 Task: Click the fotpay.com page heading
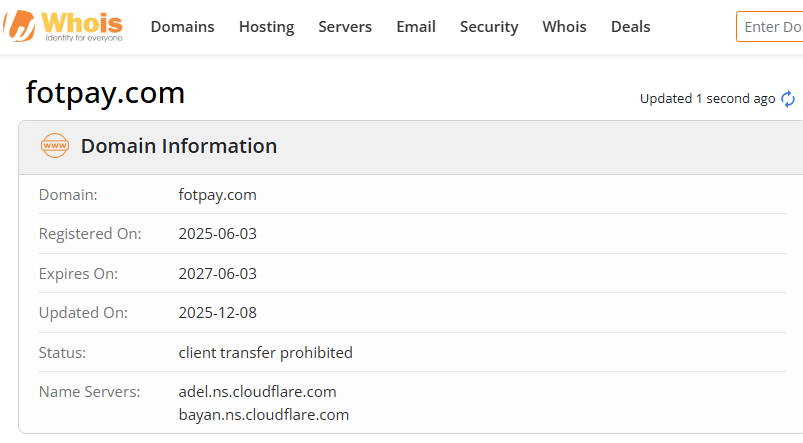105,93
